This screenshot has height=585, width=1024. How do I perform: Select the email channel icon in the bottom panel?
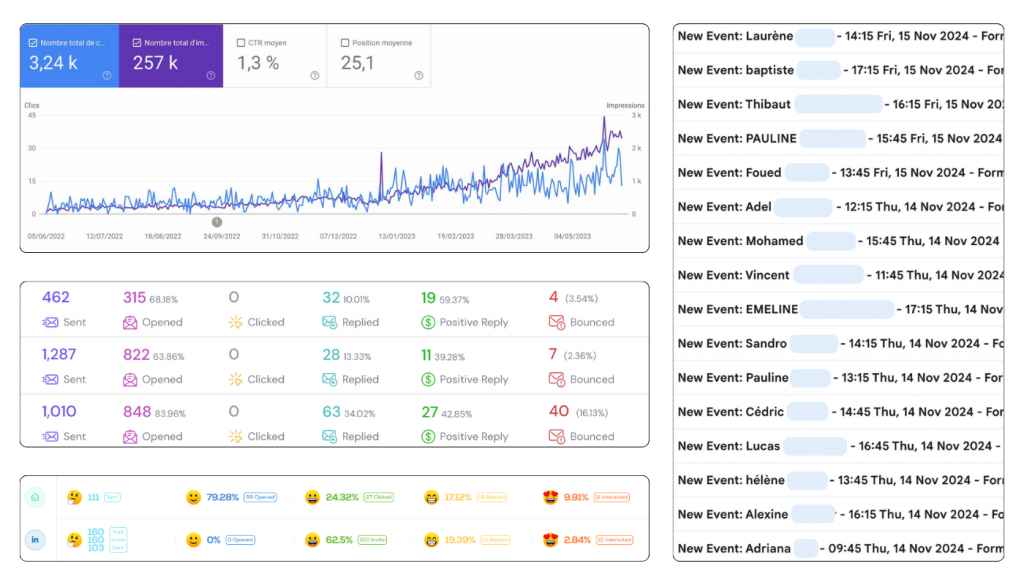point(35,497)
